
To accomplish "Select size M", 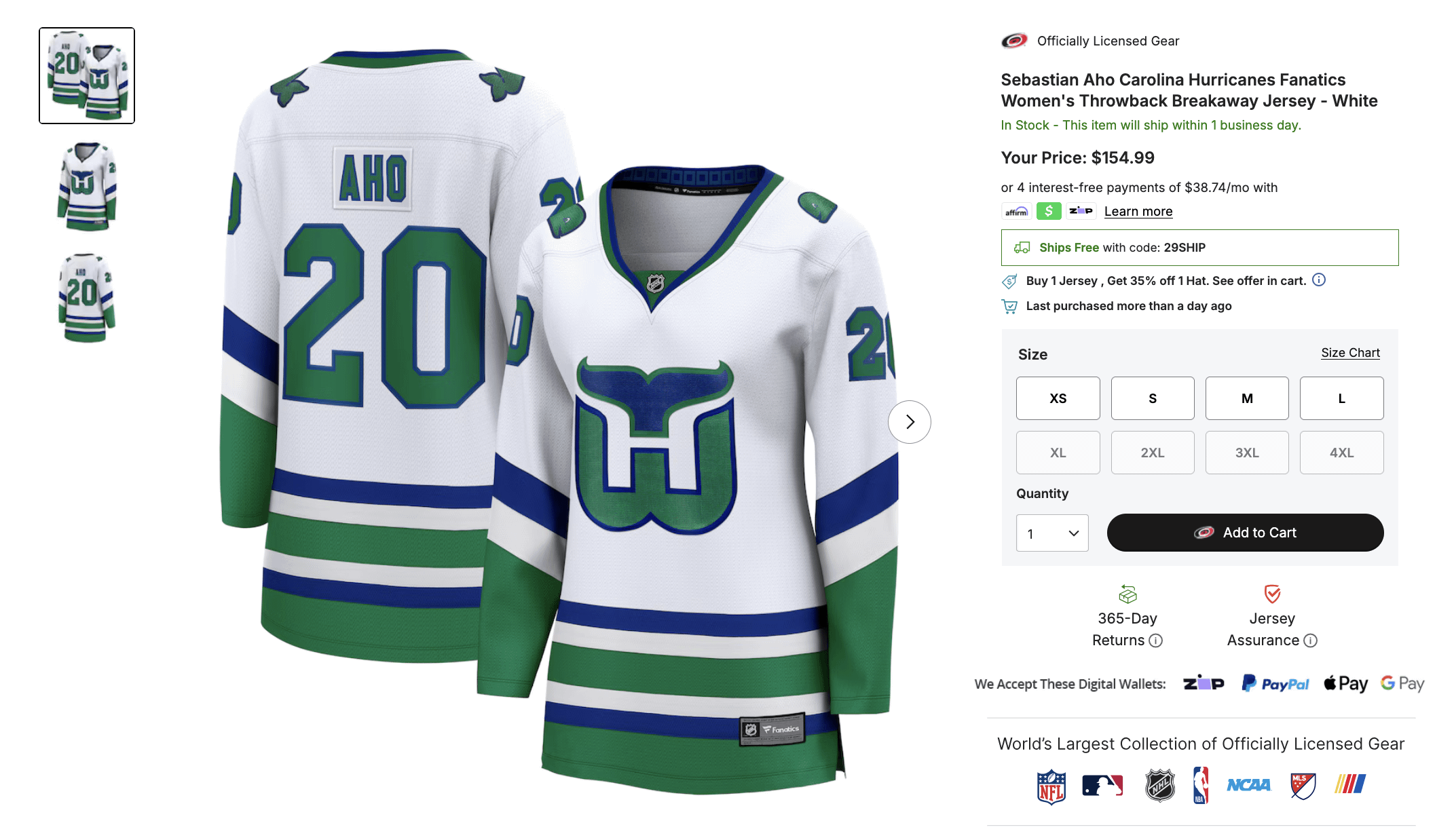I will point(1247,398).
